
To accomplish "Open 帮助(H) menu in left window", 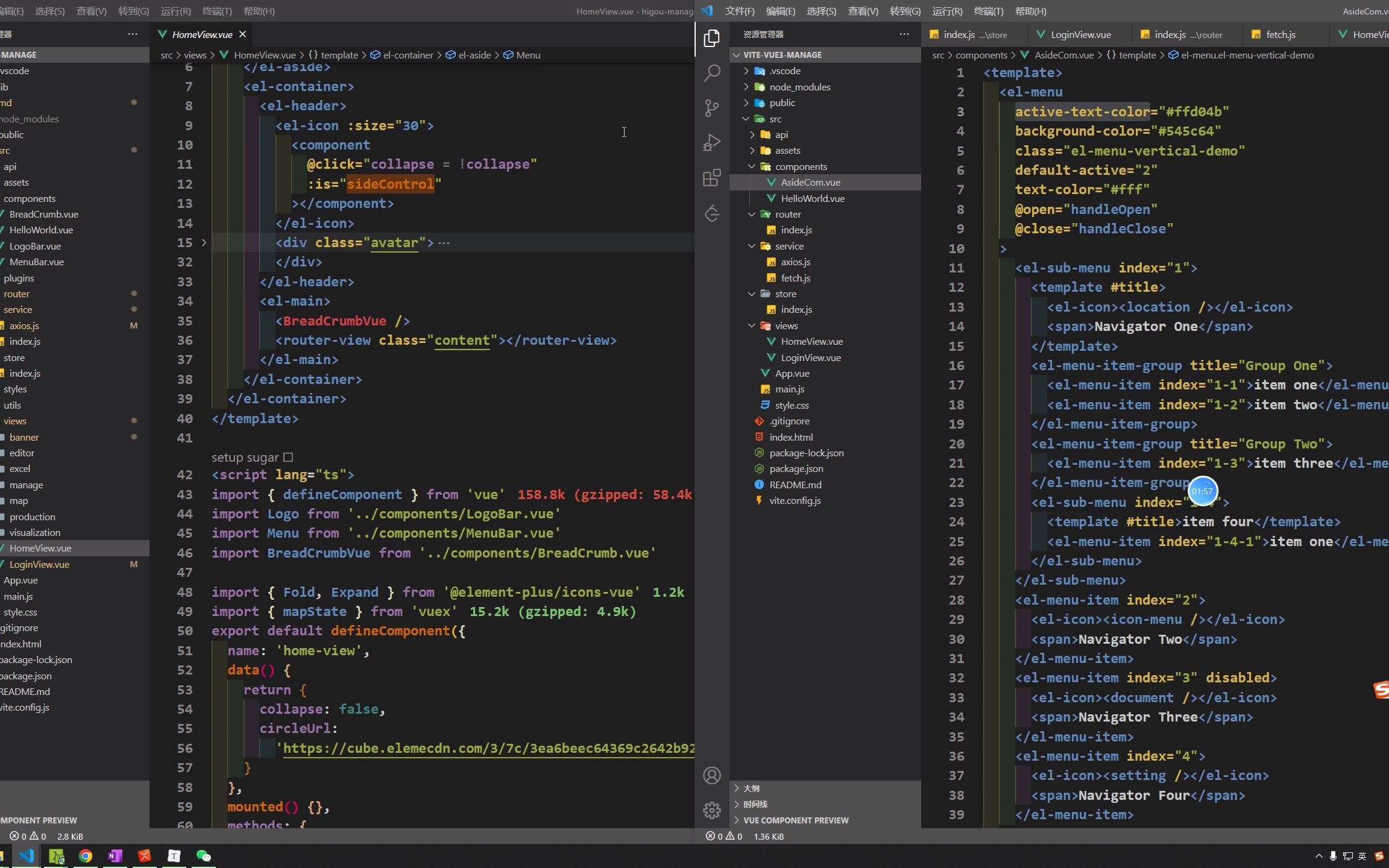I will coord(259,11).
